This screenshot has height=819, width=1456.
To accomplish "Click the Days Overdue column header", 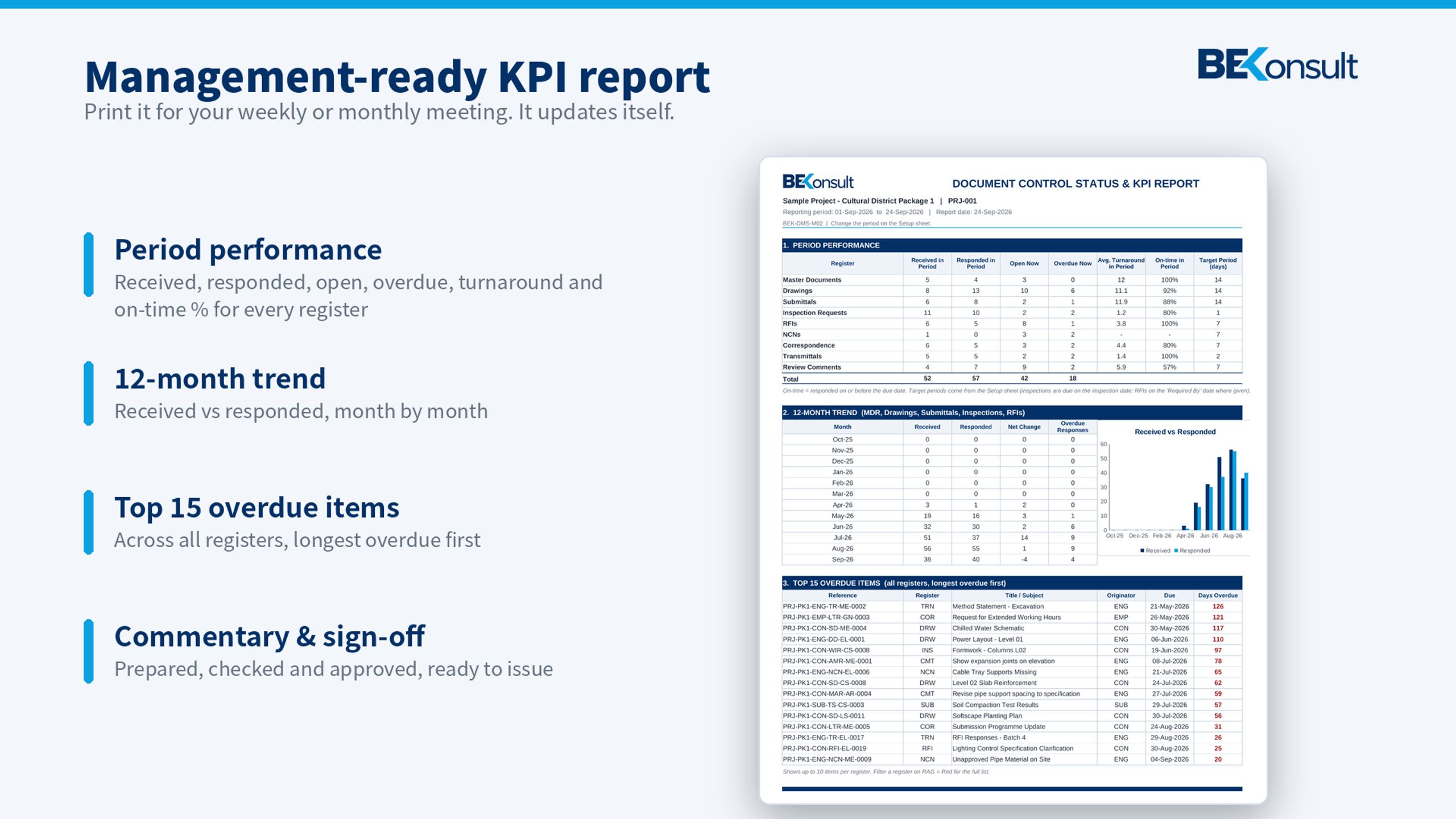I will click(1218, 595).
